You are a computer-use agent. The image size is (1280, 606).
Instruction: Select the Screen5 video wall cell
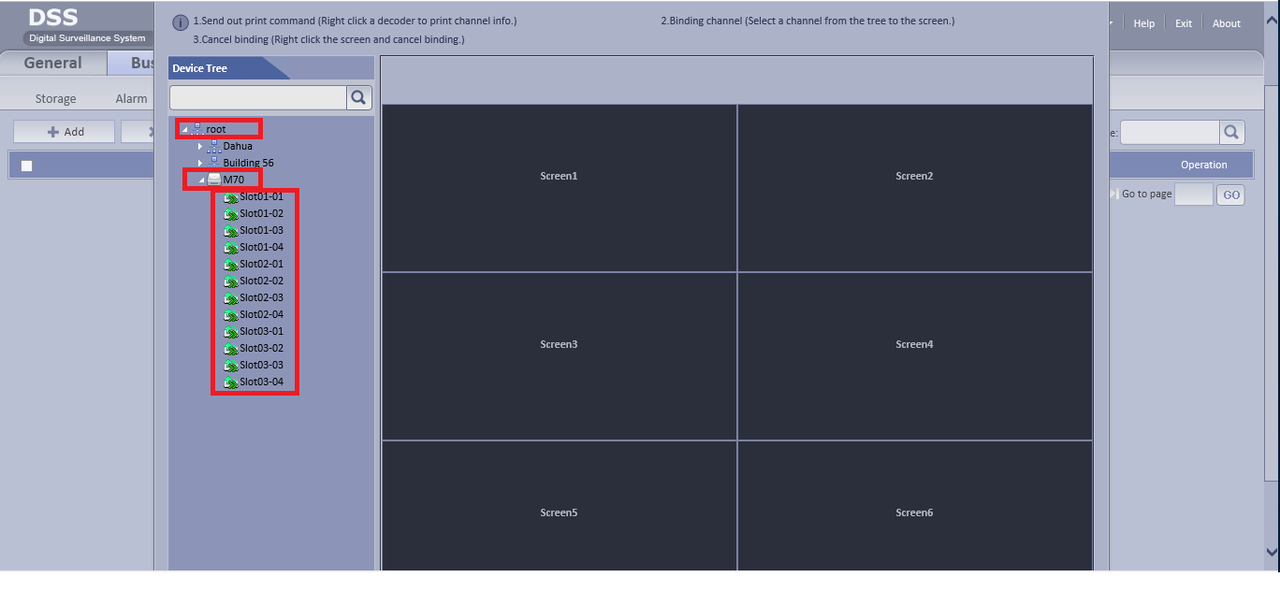(559, 506)
